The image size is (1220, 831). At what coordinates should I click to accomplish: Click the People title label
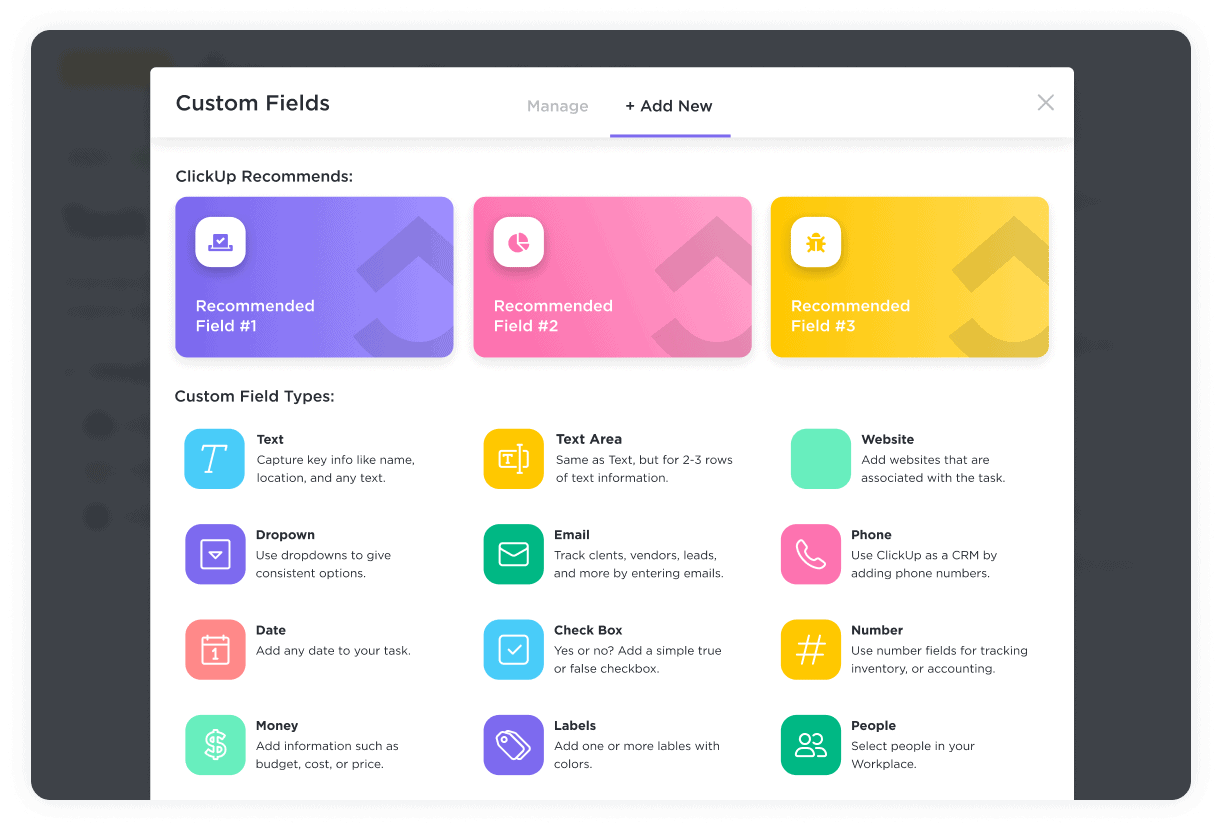(x=873, y=726)
